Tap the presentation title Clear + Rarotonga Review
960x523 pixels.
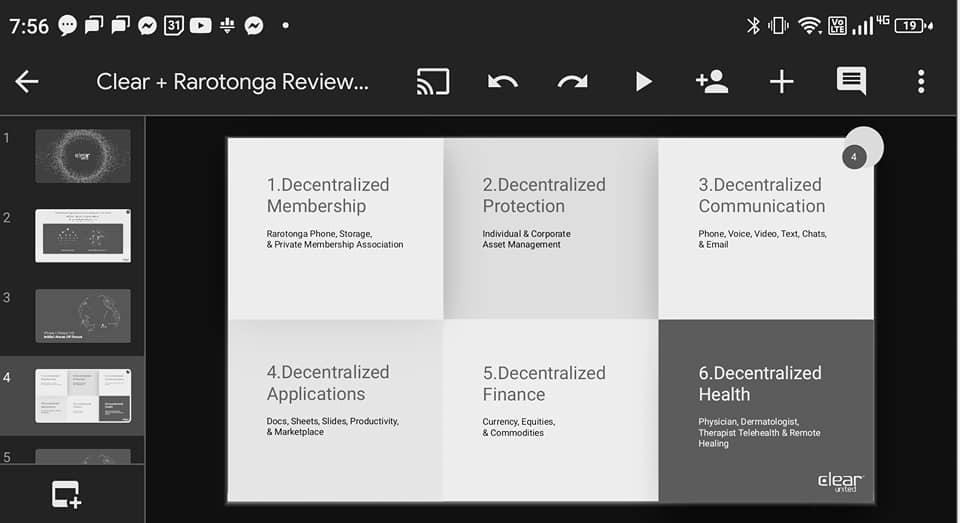pyautogui.click(x=232, y=82)
